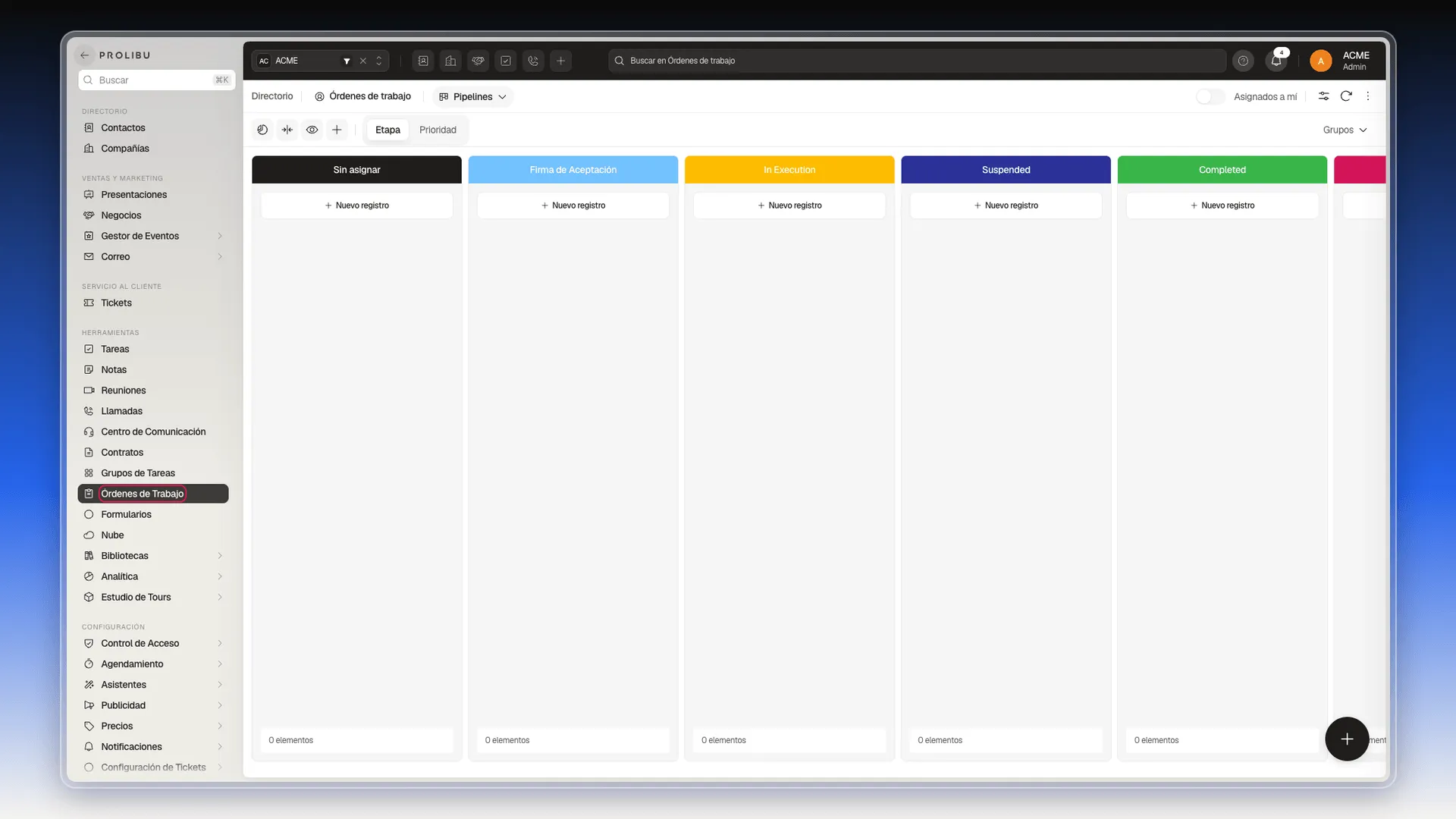Add Nuevo registro in Sin asignar column
1456x819 pixels.
coord(356,206)
